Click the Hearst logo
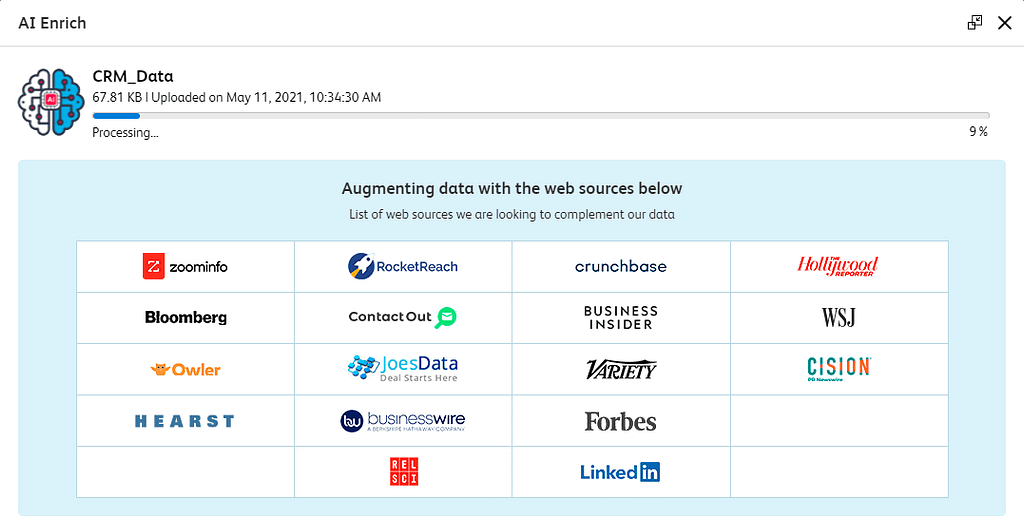 [x=184, y=421]
